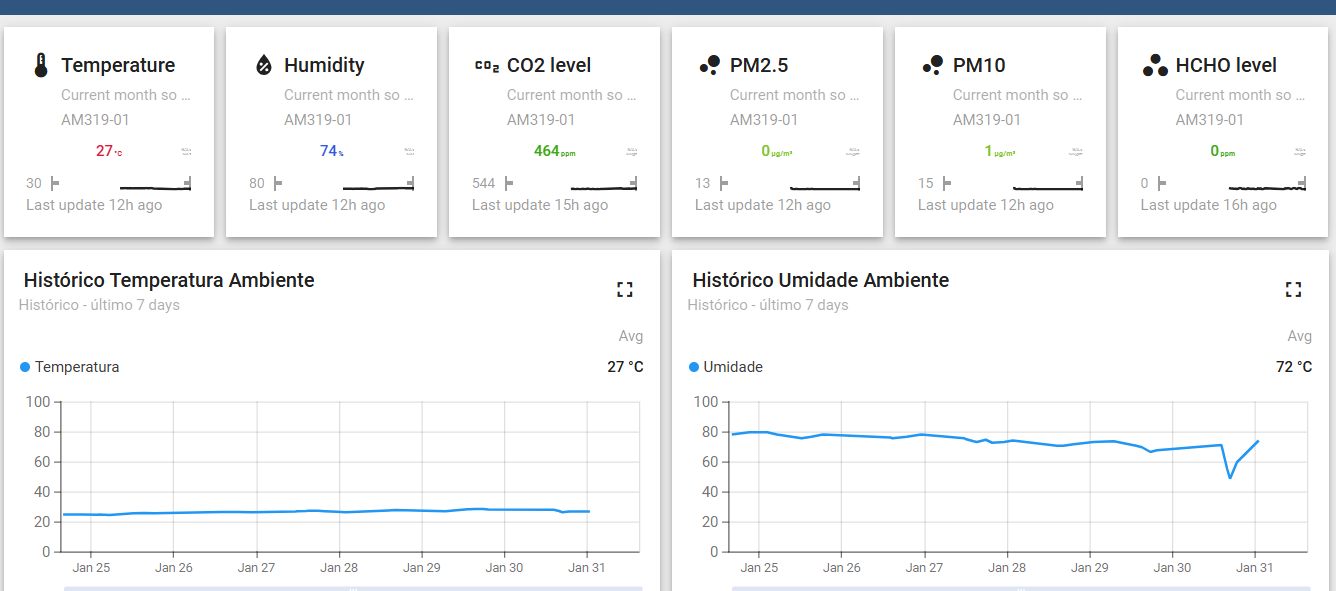The image size is (1336, 591).
Task: Expand the Histórico Umidade Ambiente chart to fullscreen
Action: pyautogui.click(x=1293, y=289)
